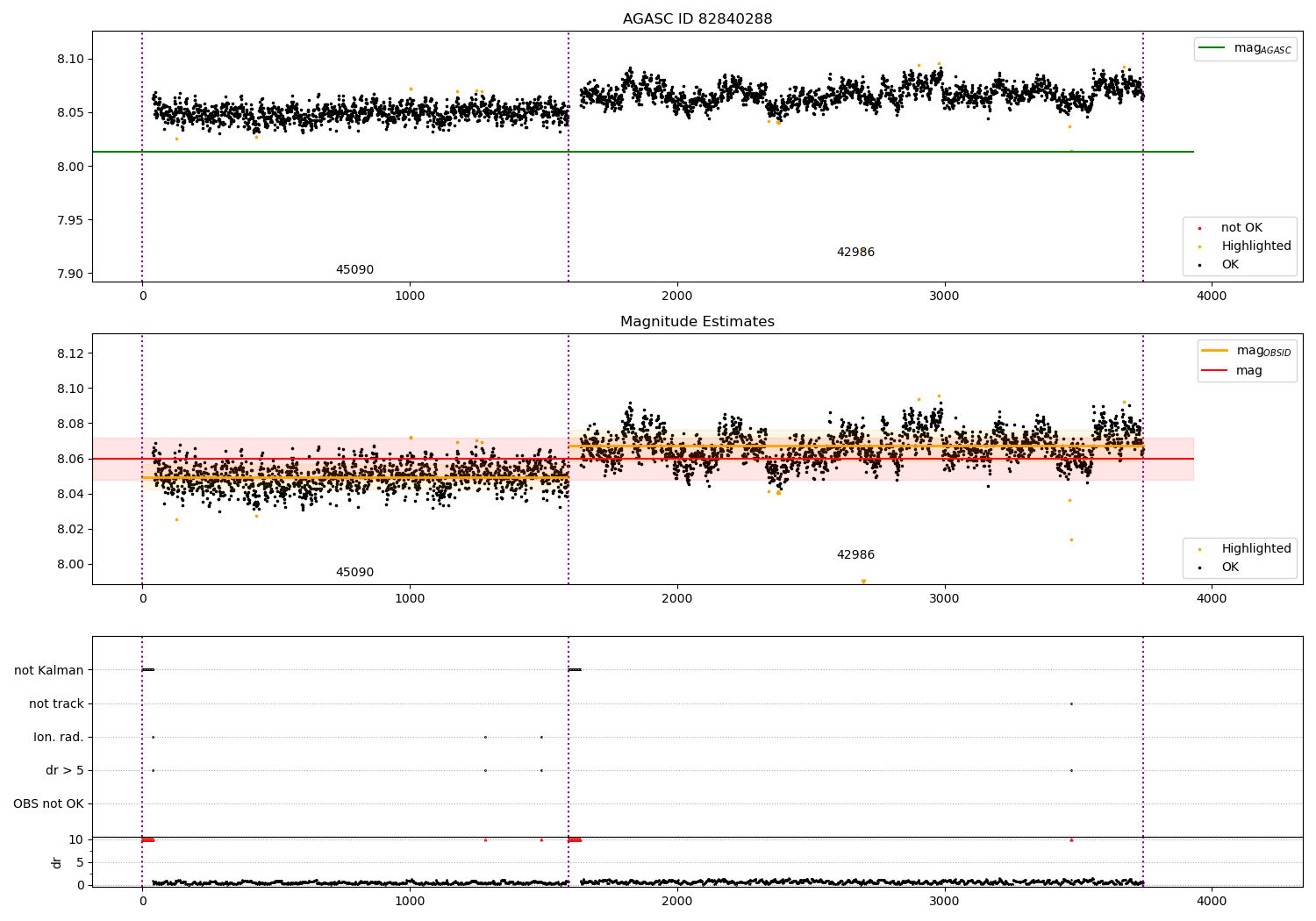Click "Highlighted" in the AGASC ID plot legend
Image resolution: width=1316 pixels, height=921 pixels.
[1255, 246]
